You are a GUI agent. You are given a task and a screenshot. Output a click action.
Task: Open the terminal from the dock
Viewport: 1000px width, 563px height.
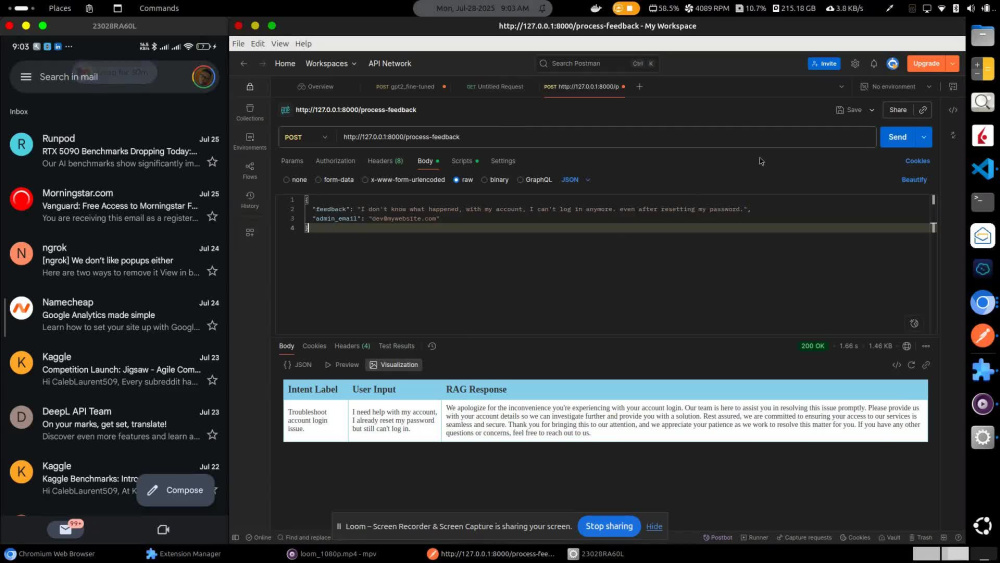point(982,201)
